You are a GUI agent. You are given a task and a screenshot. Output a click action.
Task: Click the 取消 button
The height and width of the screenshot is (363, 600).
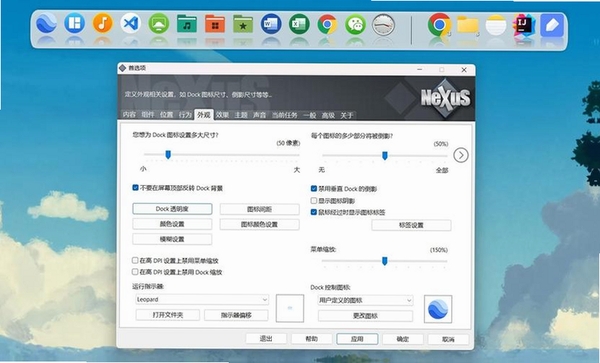pos(448,339)
